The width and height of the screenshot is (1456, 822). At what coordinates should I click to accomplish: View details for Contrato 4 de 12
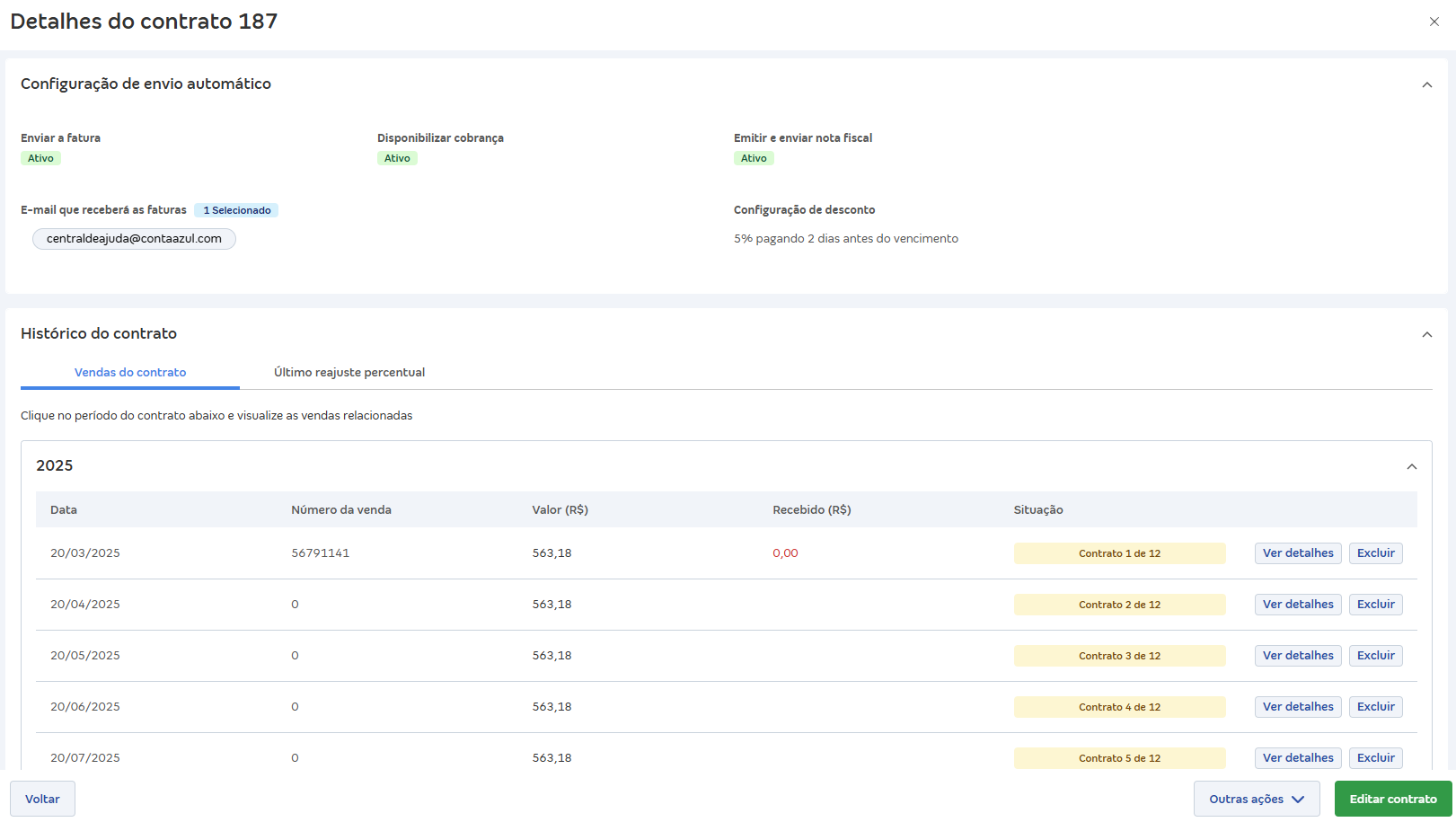(1298, 707)
